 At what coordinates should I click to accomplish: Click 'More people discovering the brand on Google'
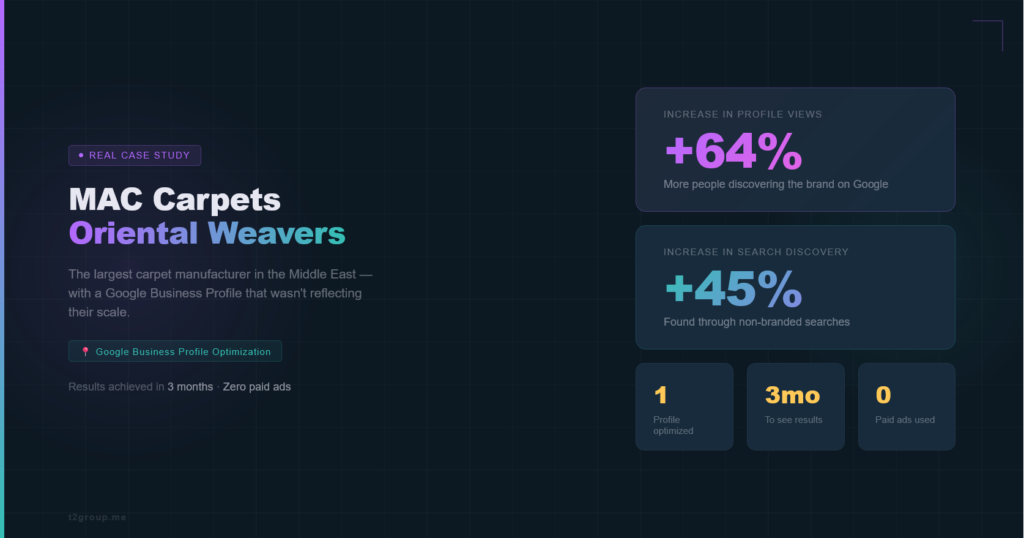tap(775, 184)
